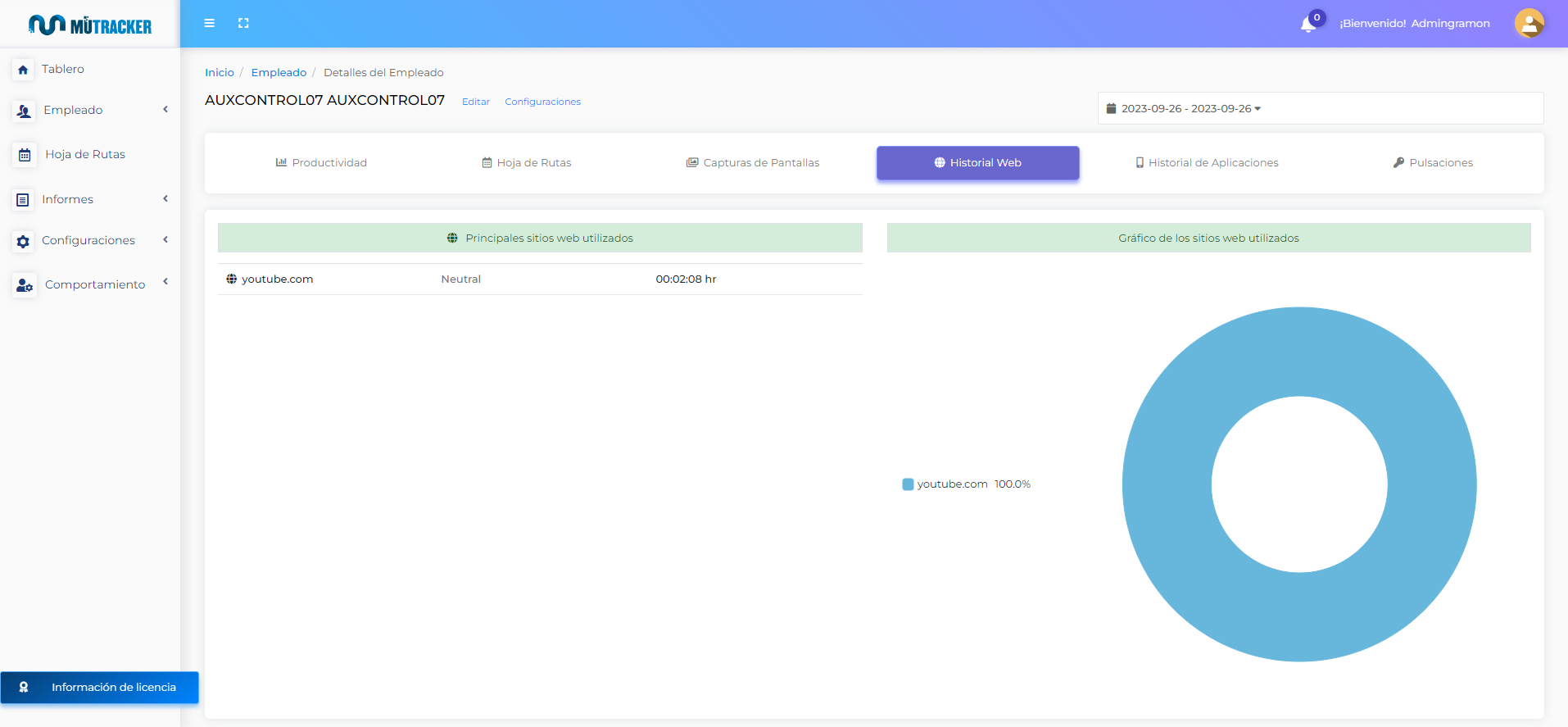Open Información de licencia button
Viewport: 1568px width, 727px height.
[x=99, y=688]
